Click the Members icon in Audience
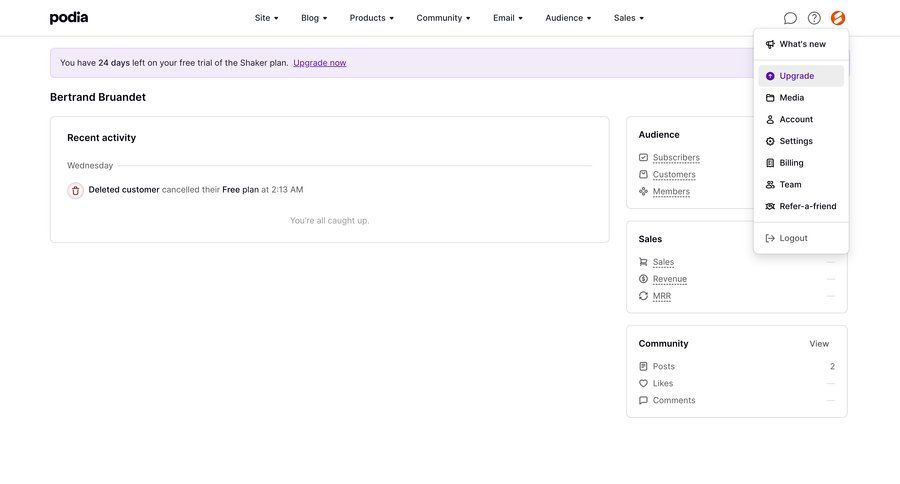 (x=643, y=191)
